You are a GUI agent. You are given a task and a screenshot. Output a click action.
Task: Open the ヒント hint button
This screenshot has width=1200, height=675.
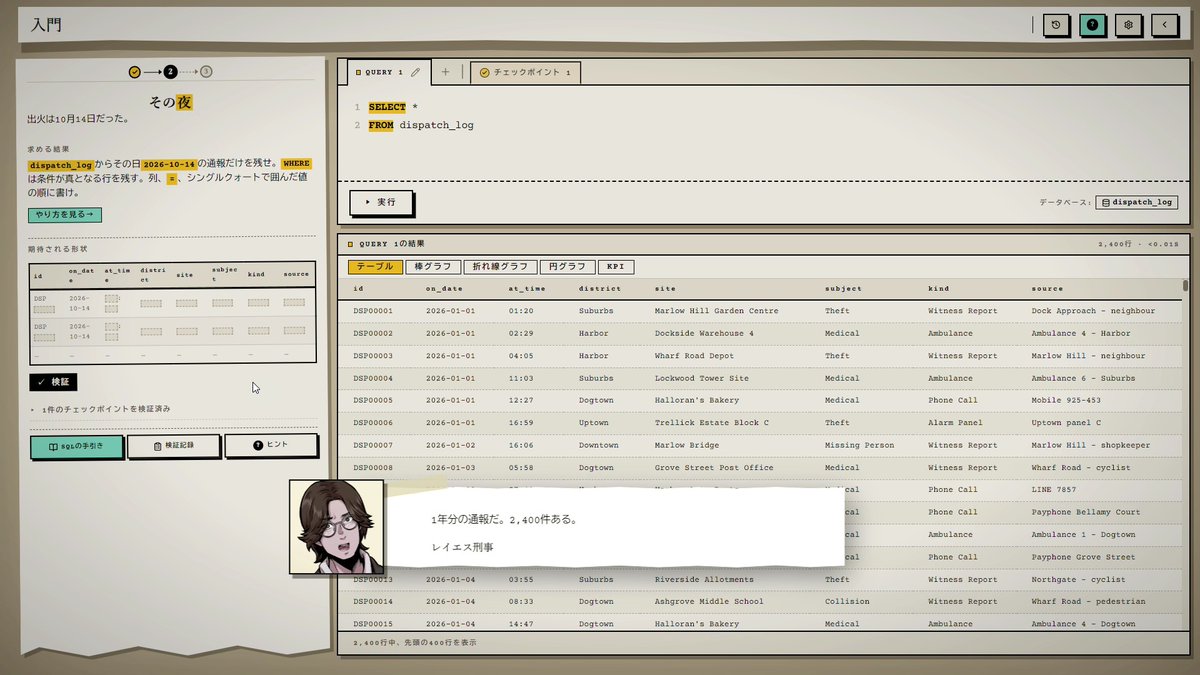(x=271, y=446)
